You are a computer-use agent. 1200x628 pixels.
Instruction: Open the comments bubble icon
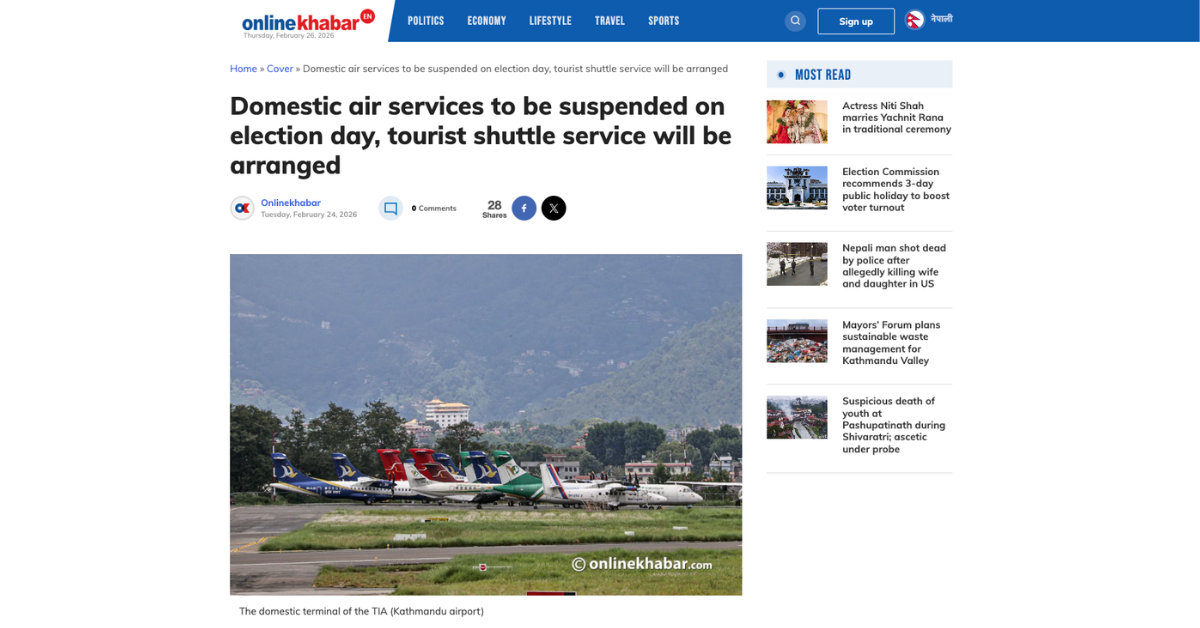391,208
